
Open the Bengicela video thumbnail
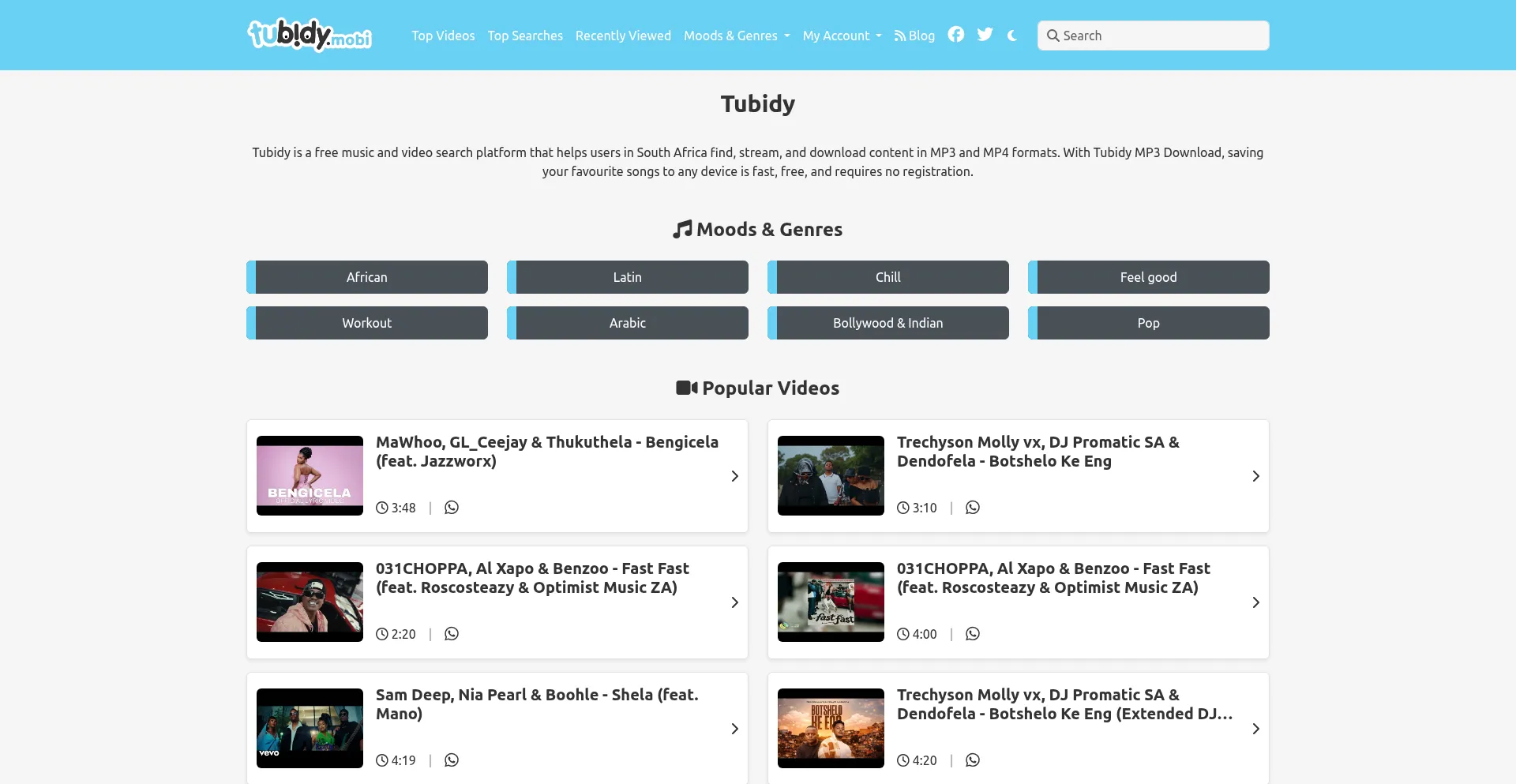tap(310, 475)
